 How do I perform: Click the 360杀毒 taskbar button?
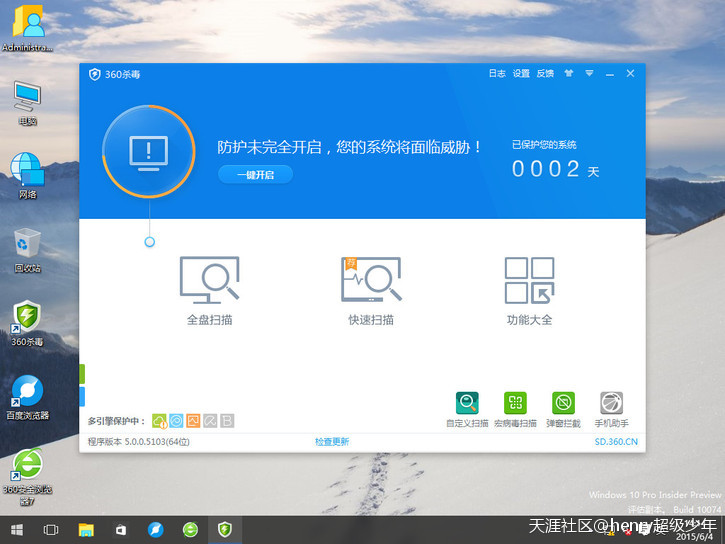225,530
